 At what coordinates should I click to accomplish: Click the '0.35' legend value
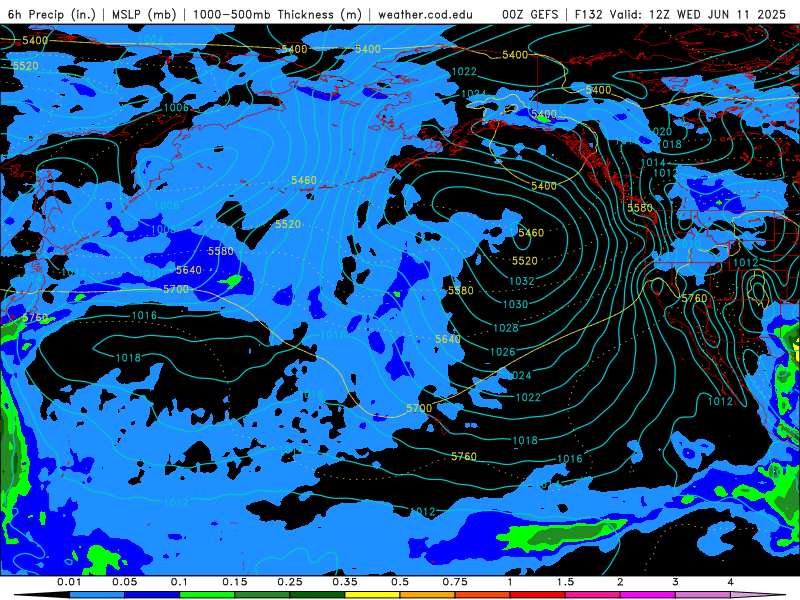pos(345,582)
